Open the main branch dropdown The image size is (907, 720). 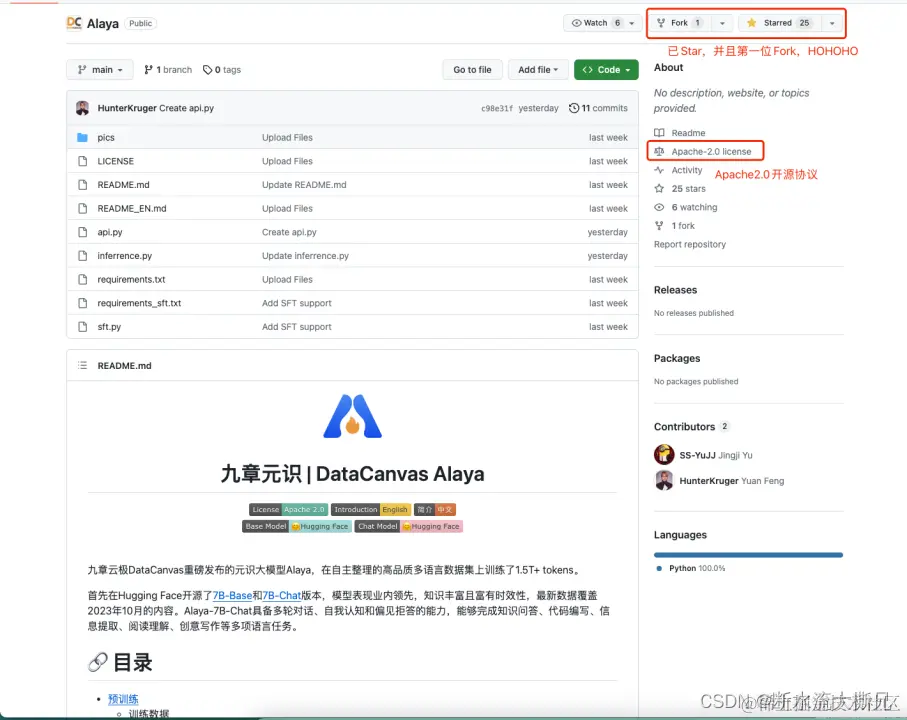coord(99,69)
